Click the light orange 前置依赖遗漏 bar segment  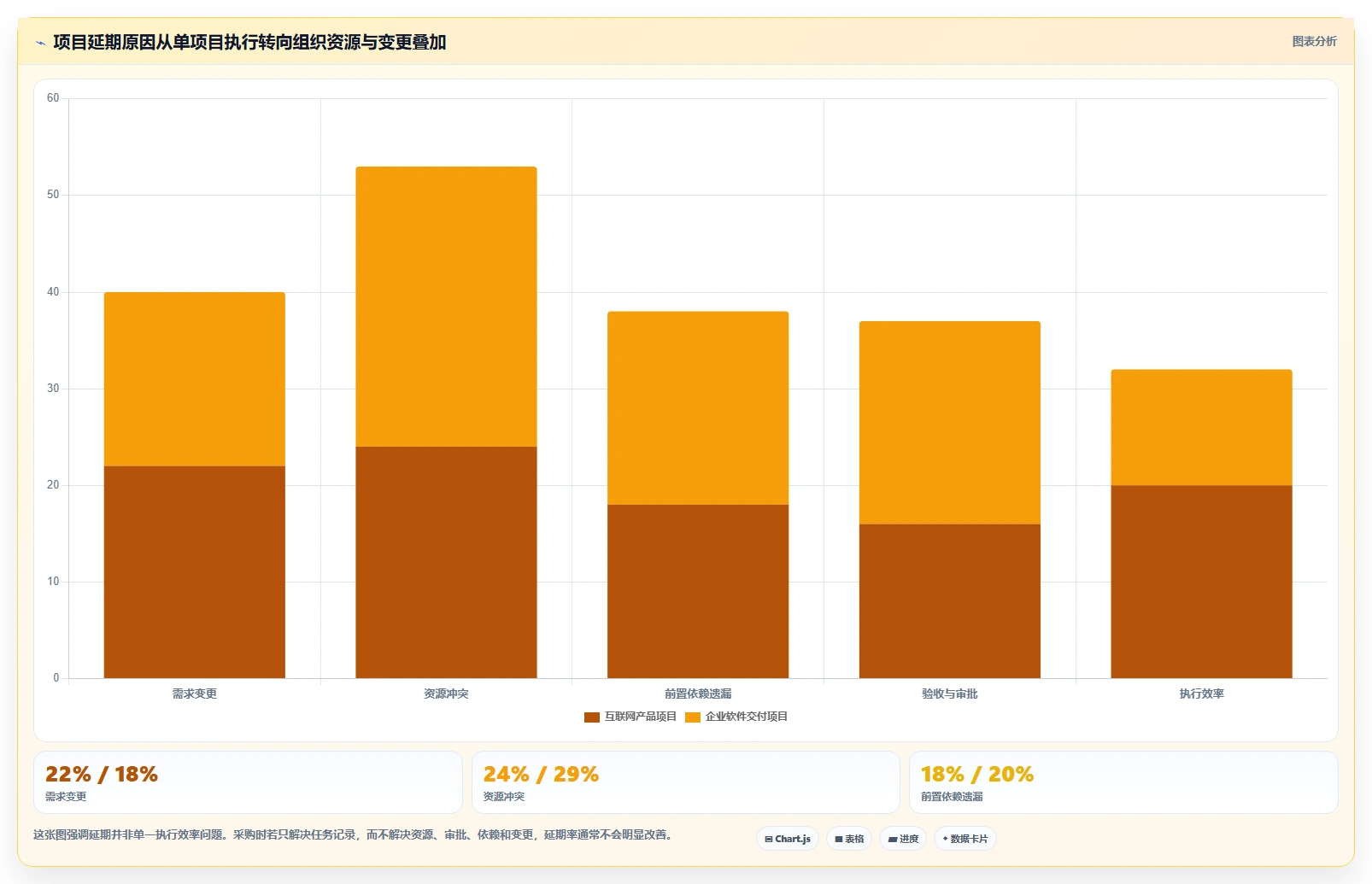coord(698,408)
